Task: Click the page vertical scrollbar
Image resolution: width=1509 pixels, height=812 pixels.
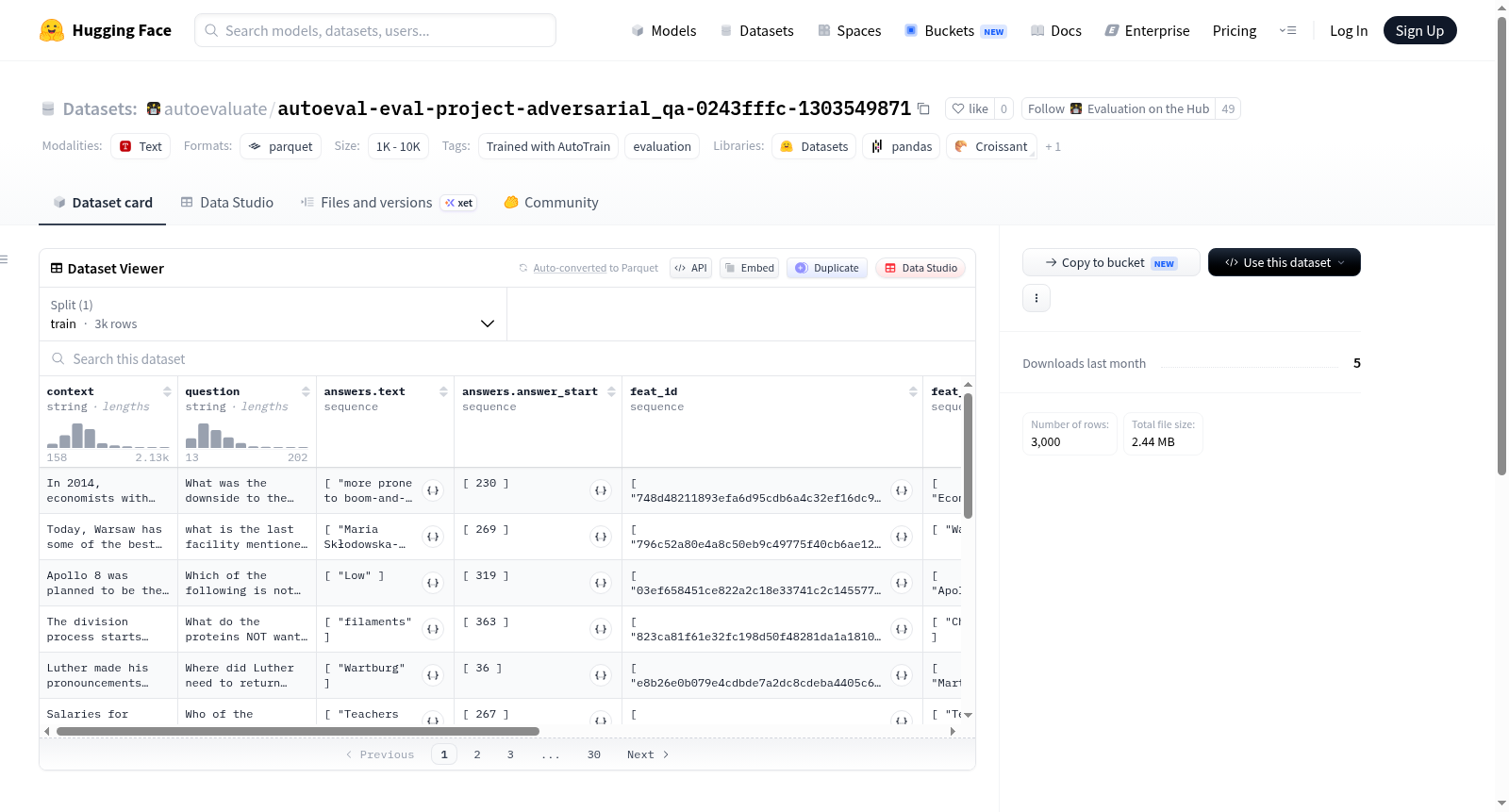Action: [x=1501, y=245]
